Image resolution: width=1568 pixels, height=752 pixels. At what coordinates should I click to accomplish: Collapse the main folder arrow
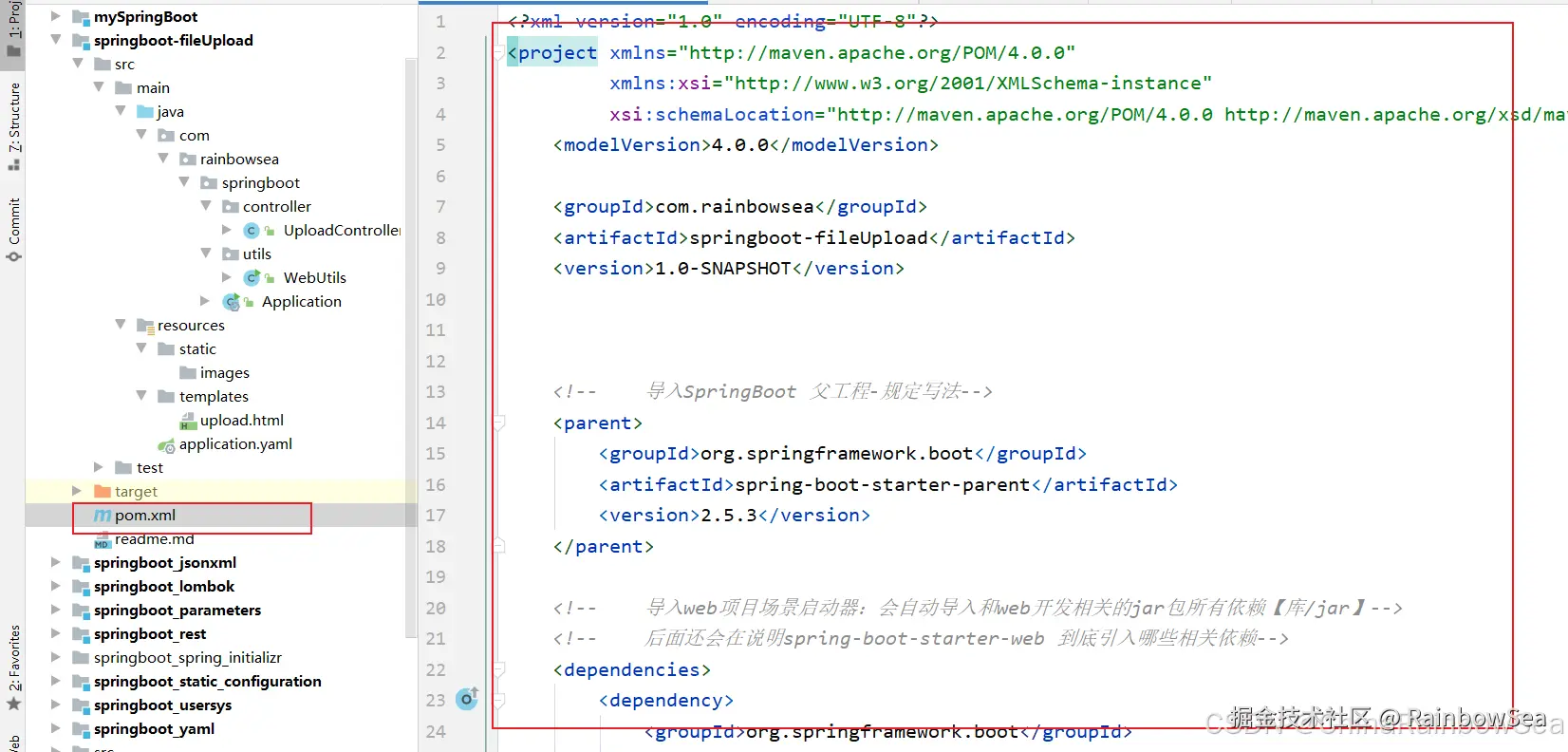tap(99, 87)
